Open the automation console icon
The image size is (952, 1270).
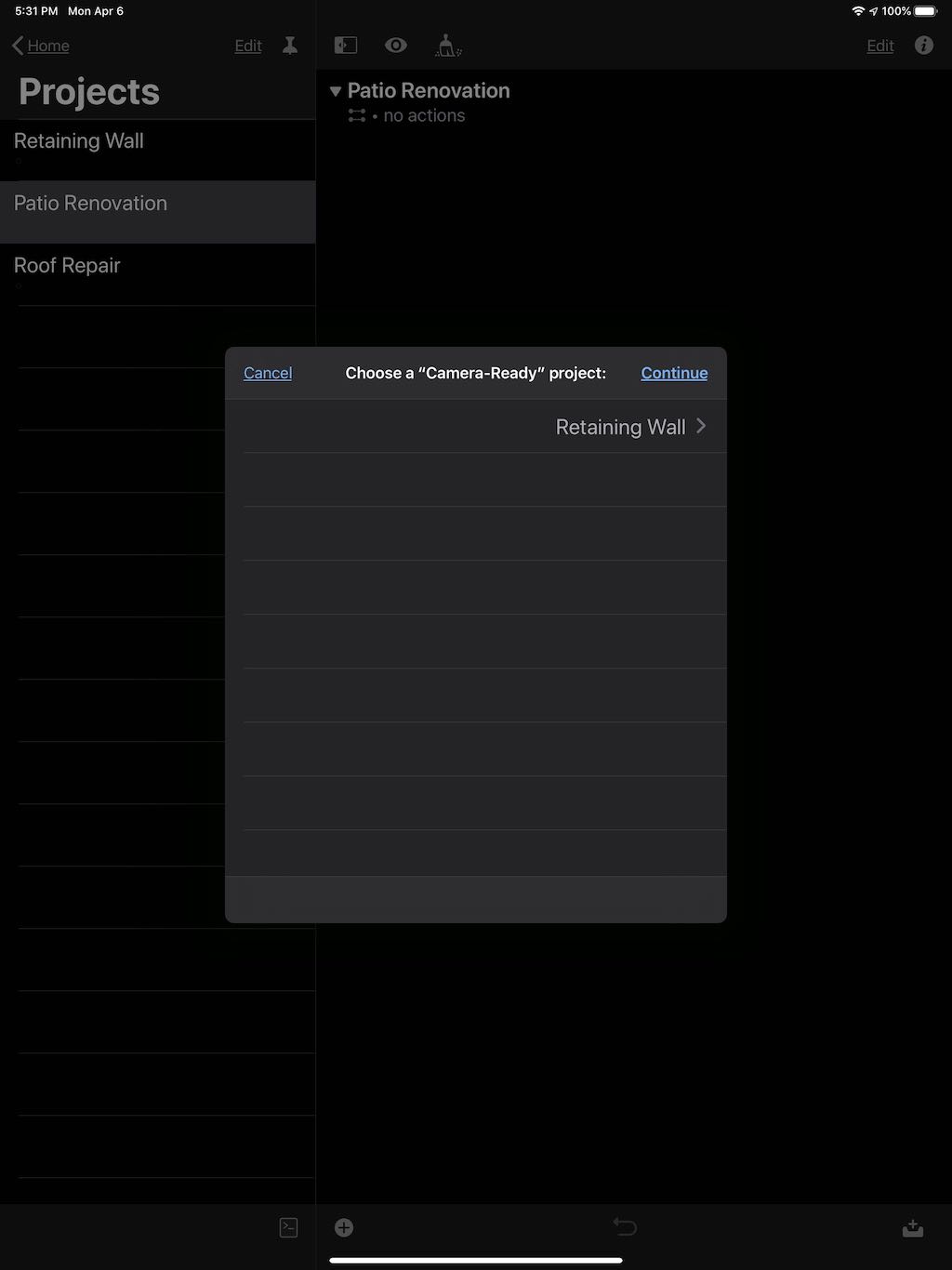pyautogui.click(x=289, y=1227)
